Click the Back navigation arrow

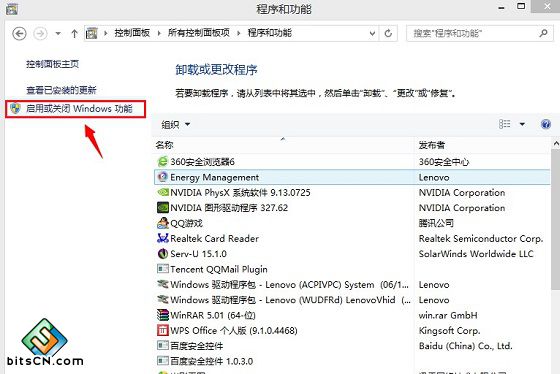coord(19,34)
